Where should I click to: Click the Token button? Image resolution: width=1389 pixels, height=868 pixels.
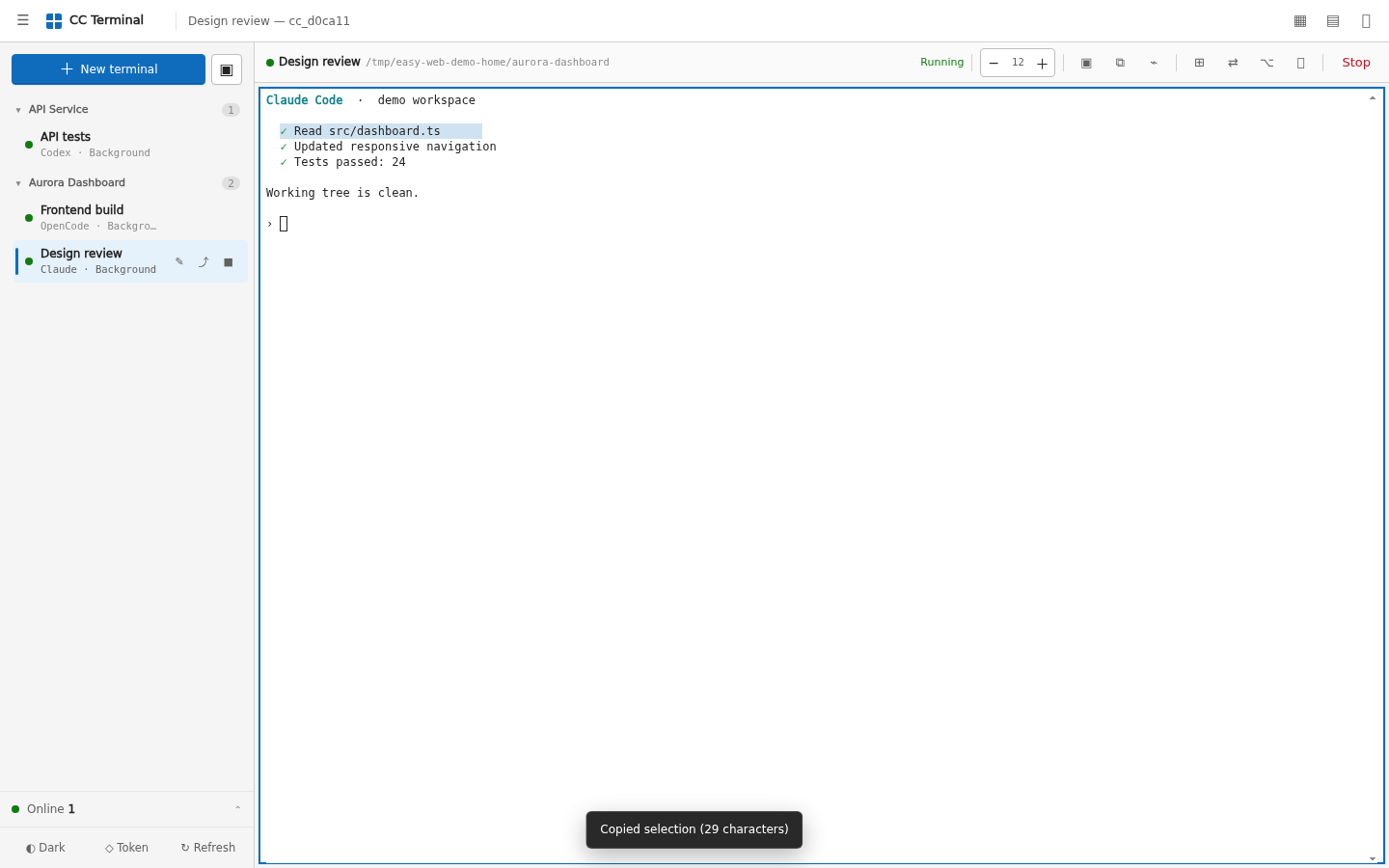pos(126,848)
